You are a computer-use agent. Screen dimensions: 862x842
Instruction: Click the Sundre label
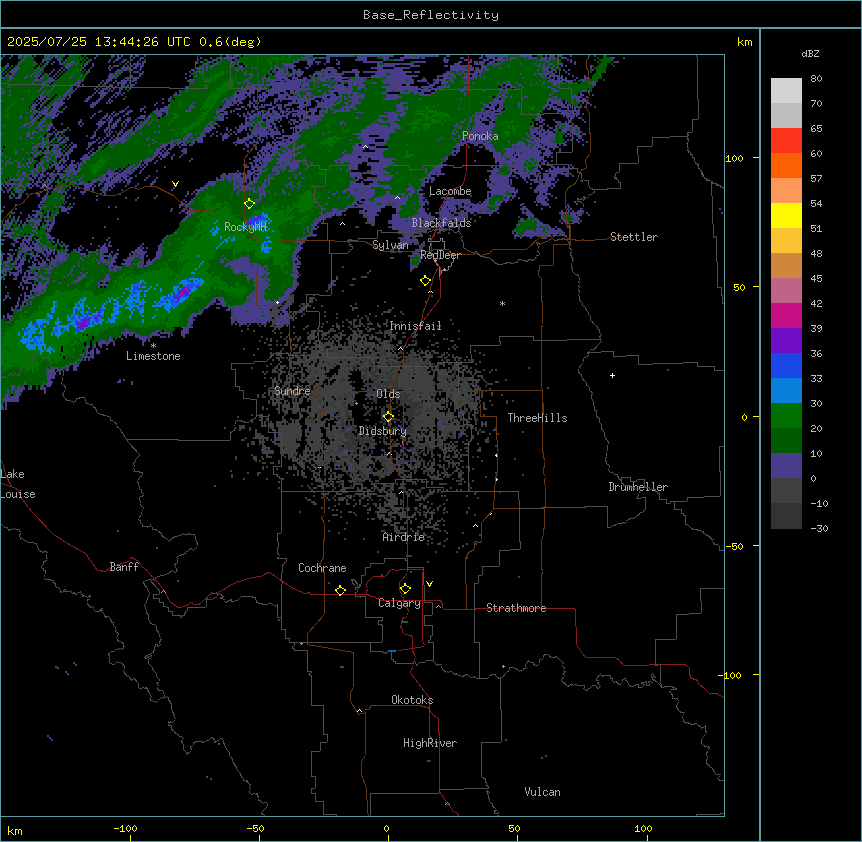click(x=292, y=391)
